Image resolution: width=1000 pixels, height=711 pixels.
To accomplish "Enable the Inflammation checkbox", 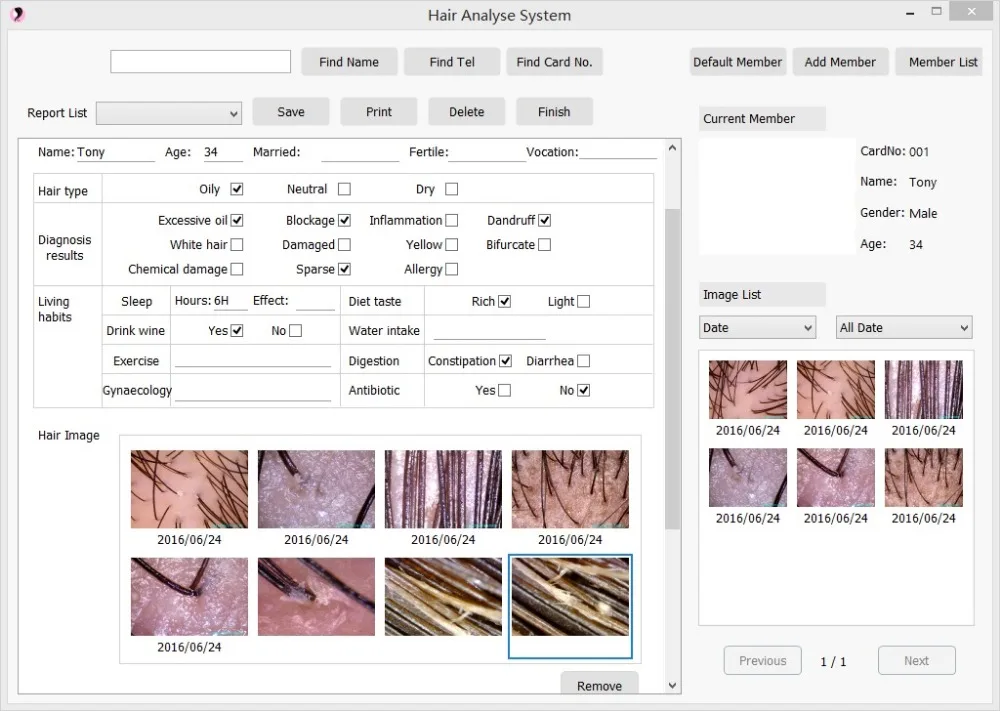I will pyautogui.click(x=452, y=221).
